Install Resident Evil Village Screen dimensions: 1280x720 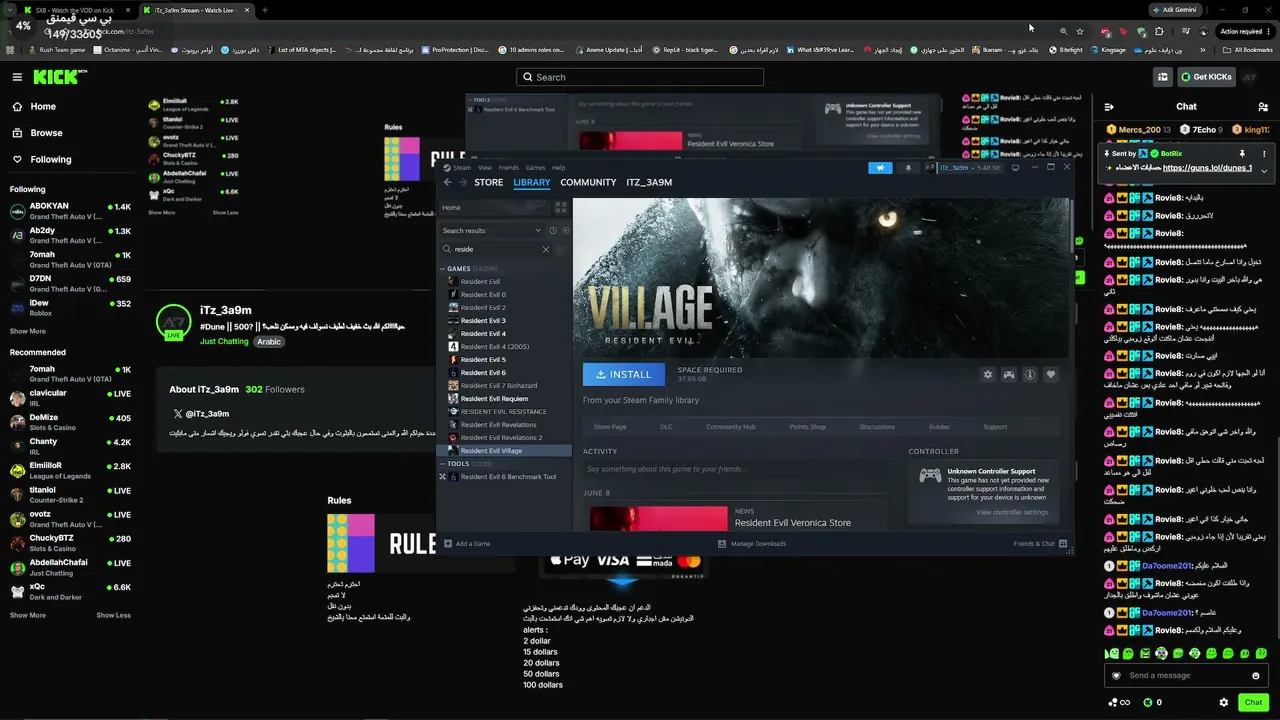(x=624, y=374)
